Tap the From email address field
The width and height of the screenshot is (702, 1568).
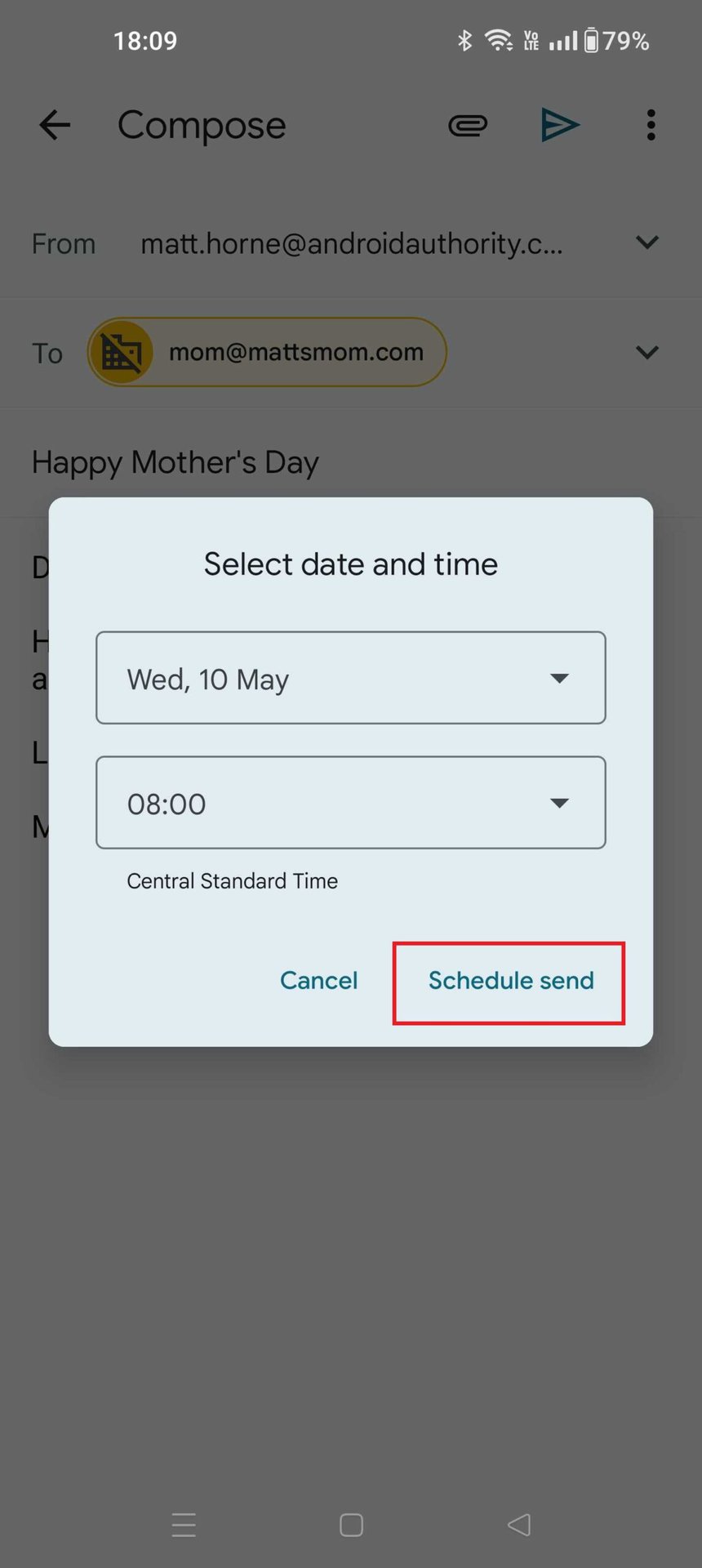tap(351, 243)
